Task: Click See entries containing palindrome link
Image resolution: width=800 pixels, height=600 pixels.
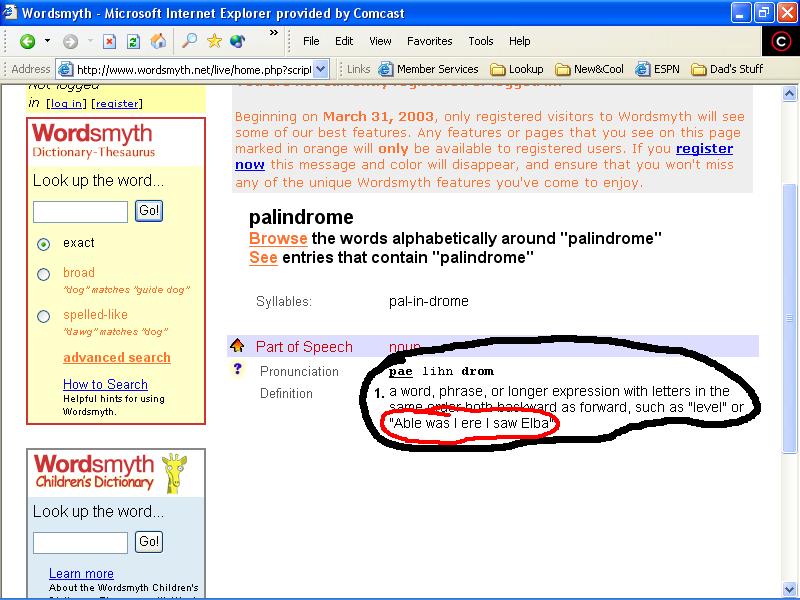Action: click(263, 257)
